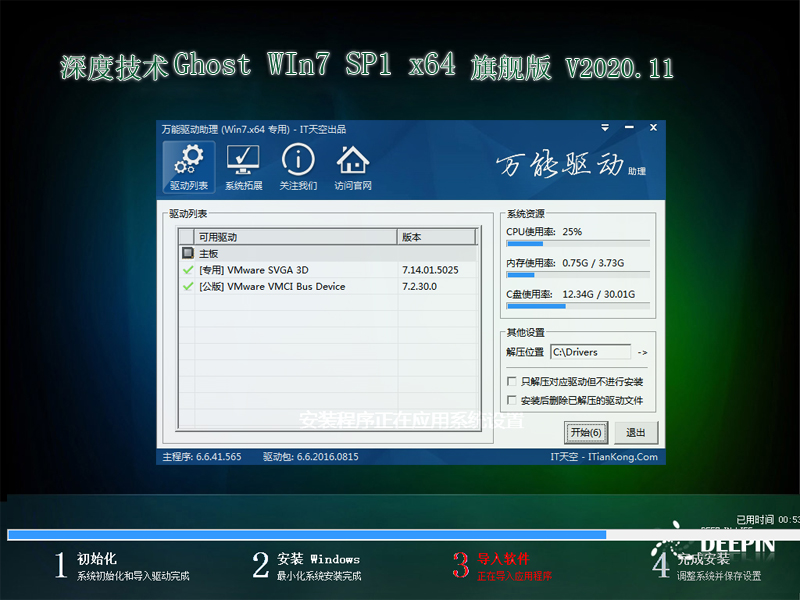The width and height of the screenshot is (800, 600).
Task: Close the 万能驱动助理 window
Action: point(653,128)
